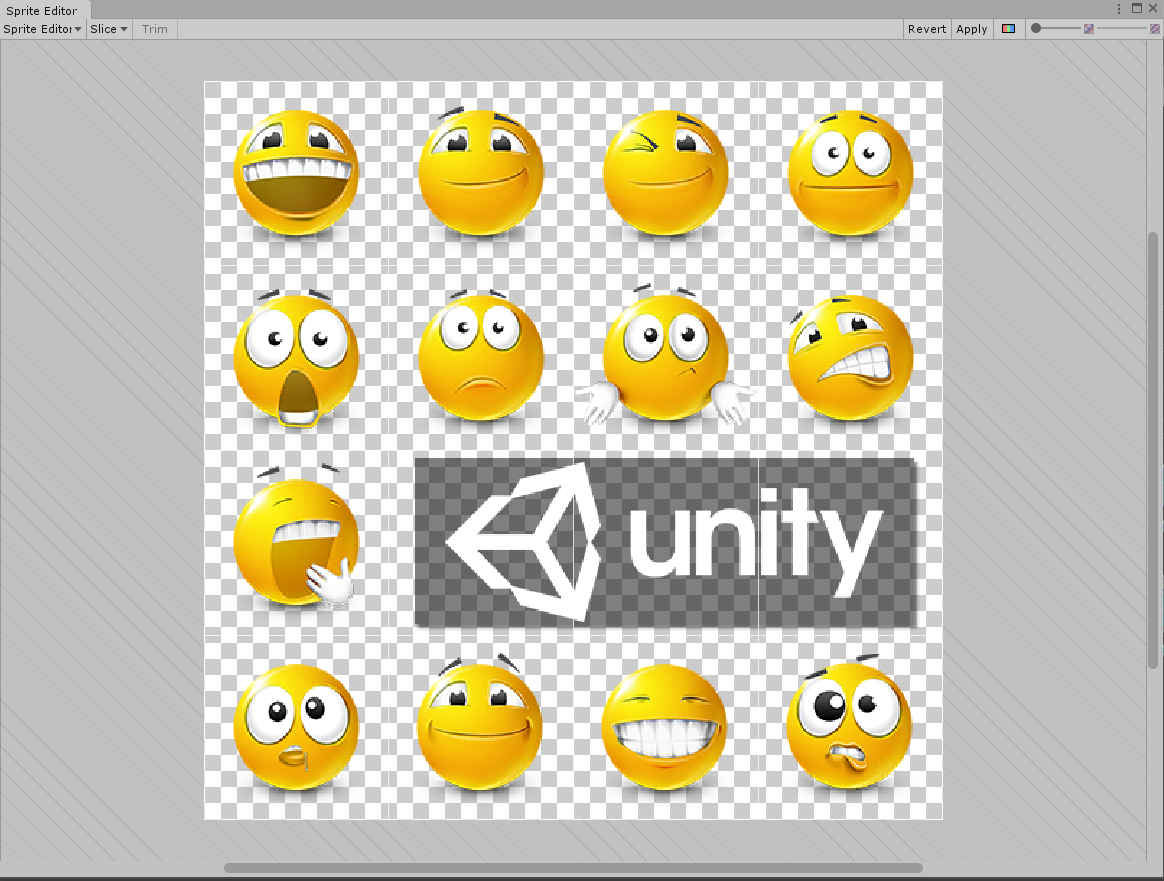Screen dimensions: 1164x881
Task: Click the Revert button
Action: pyautogui.click(x=926, y=29)
